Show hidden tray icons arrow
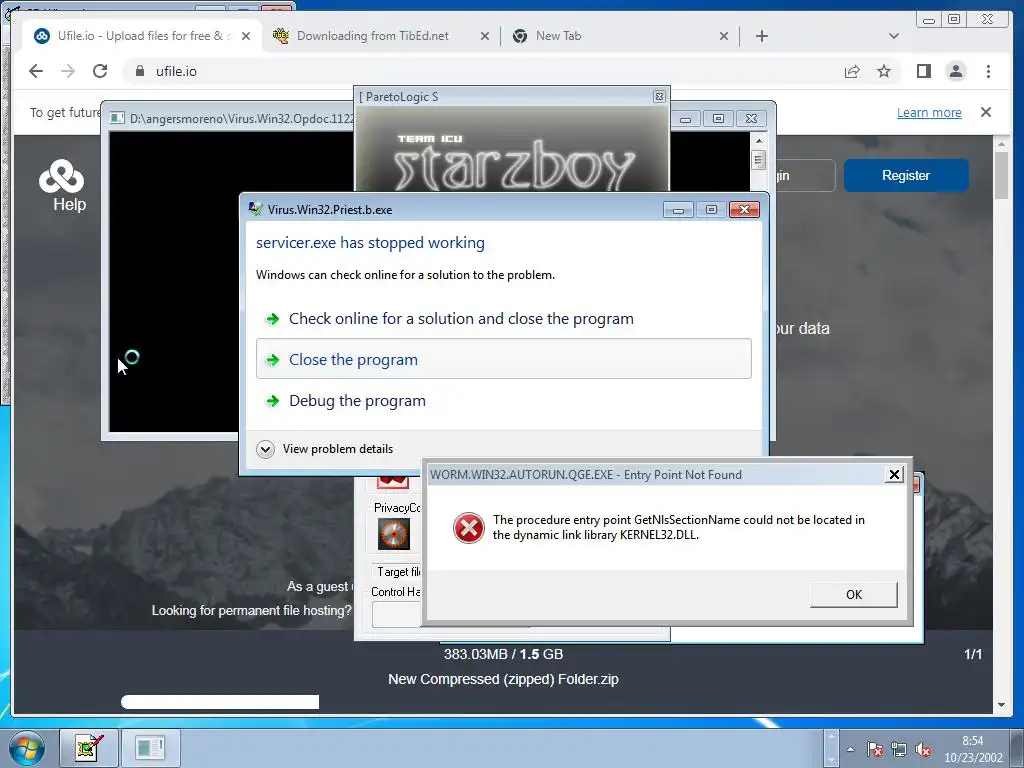The width and height of the screenshot is (1024, 768). tap(850, 749)
